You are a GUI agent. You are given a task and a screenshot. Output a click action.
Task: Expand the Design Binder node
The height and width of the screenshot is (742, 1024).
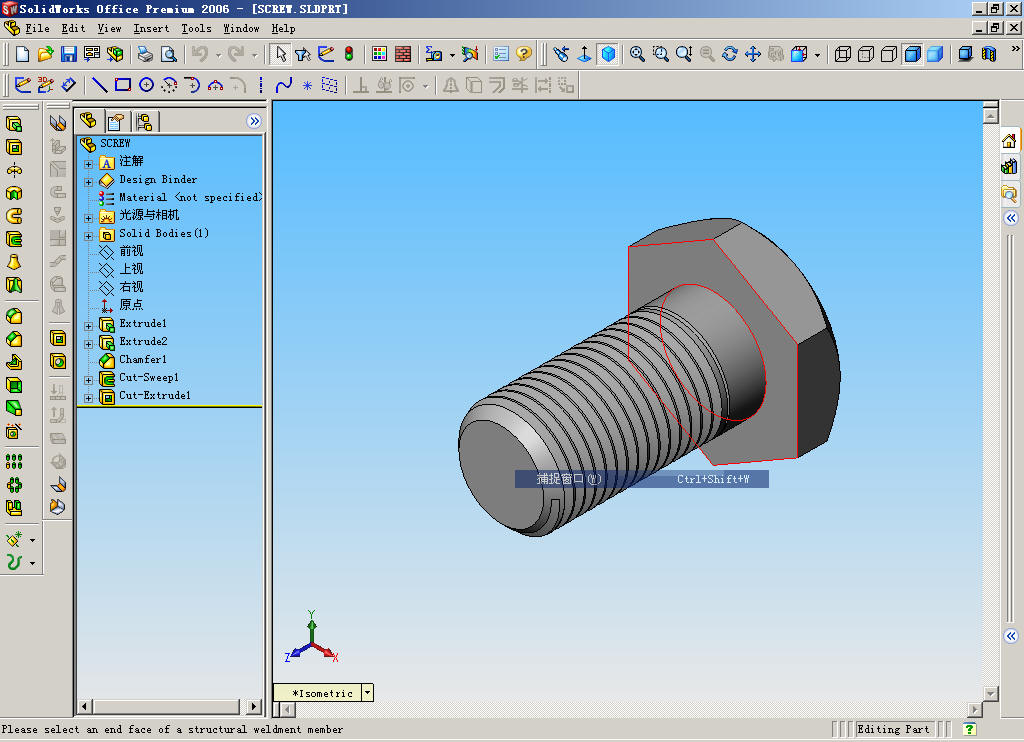click(88, 182)
